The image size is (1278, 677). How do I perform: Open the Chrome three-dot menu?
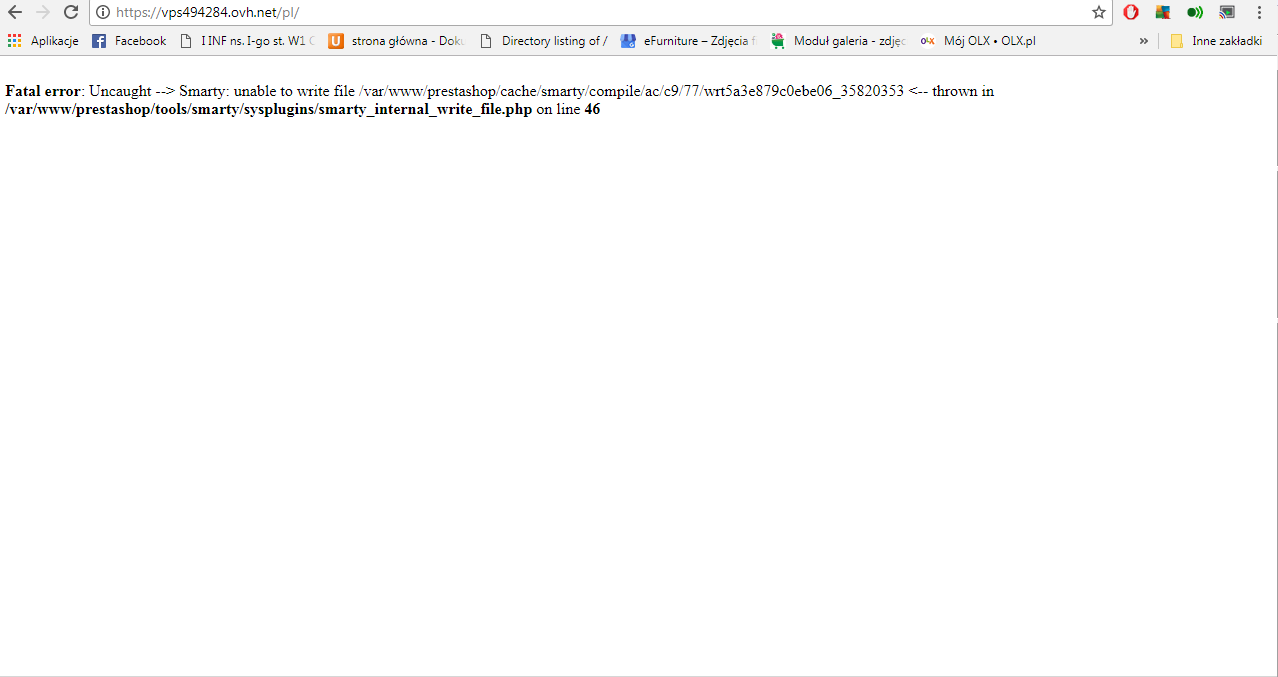point(1259,12)
